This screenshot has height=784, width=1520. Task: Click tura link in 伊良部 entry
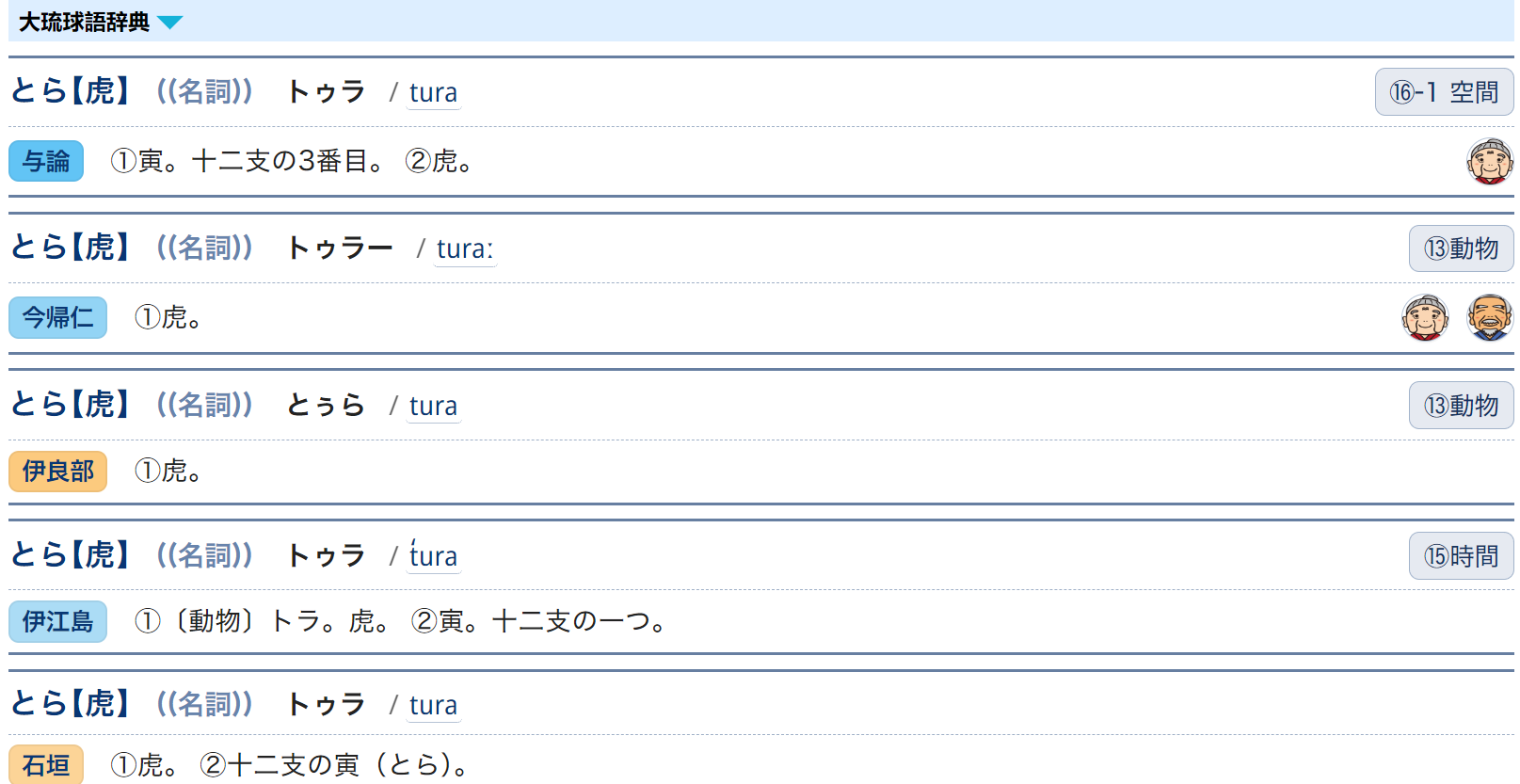(433, 407)
